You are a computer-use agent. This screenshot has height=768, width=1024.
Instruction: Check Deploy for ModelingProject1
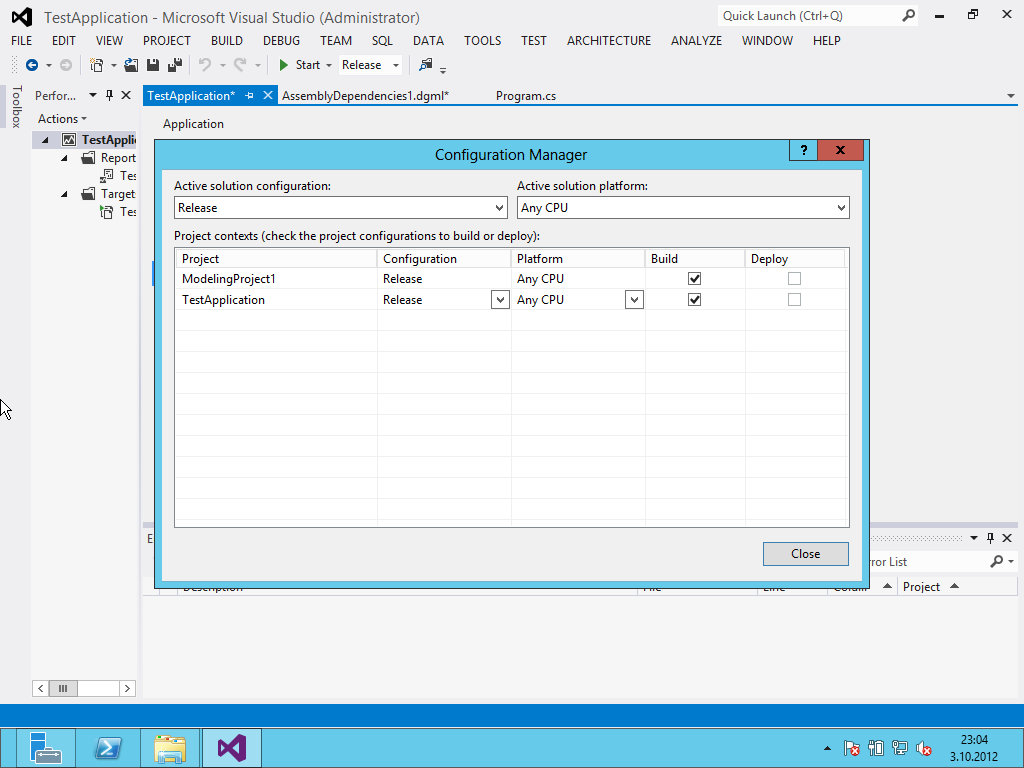[794, 279]
